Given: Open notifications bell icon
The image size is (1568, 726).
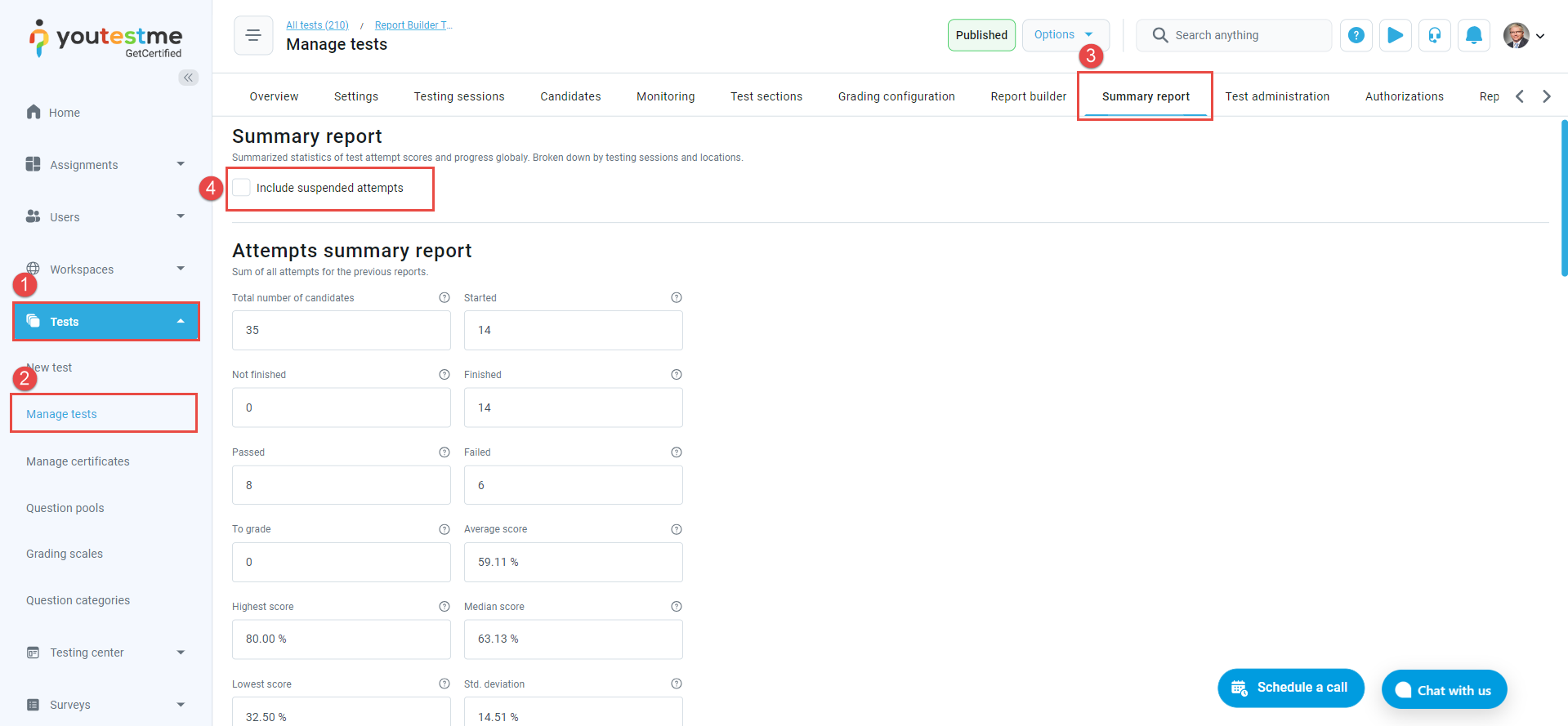Looking at the screenshot, I should pyautogui.click(x=1474, y=35).
